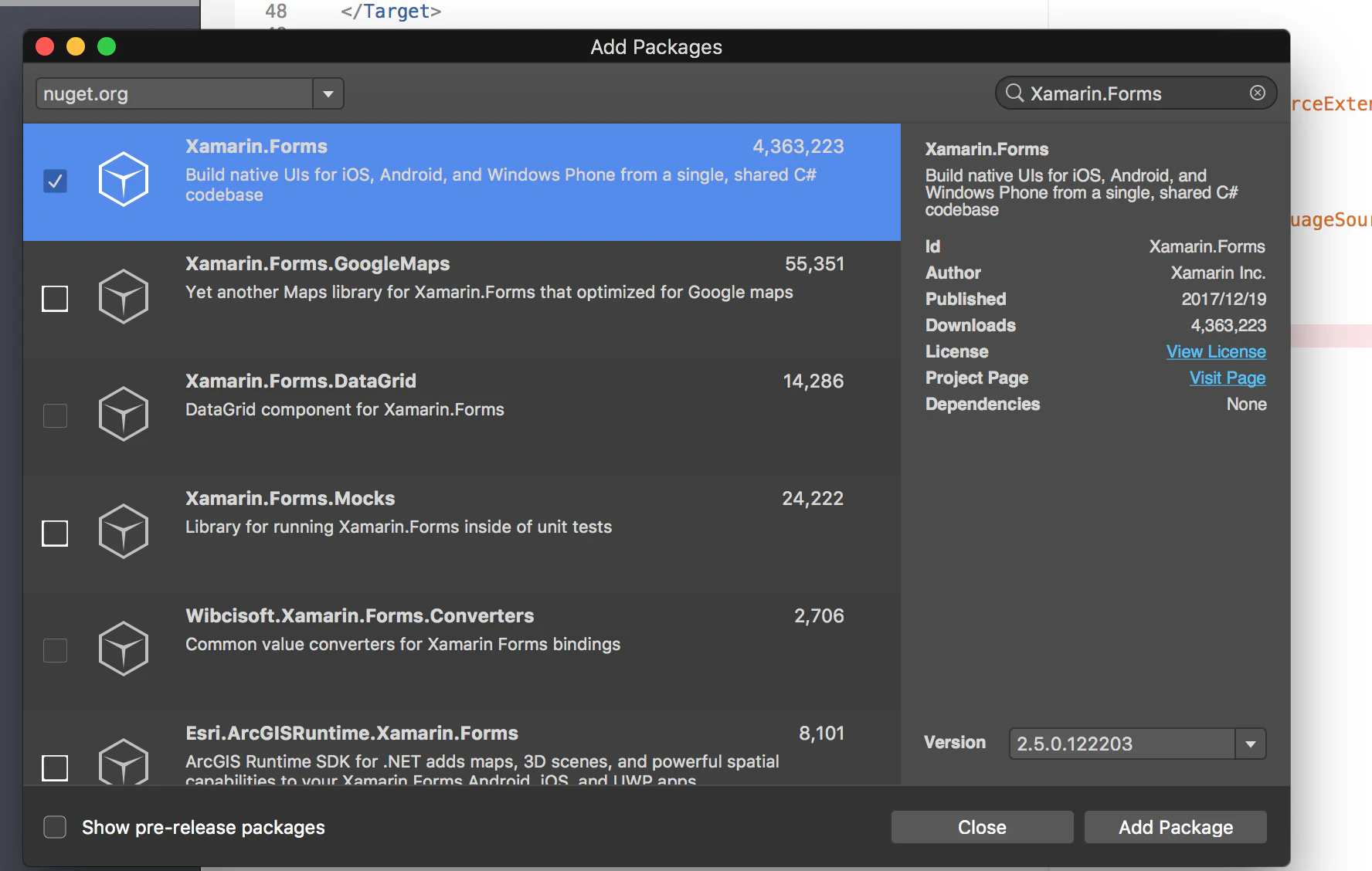This screenshot has height=871, width=1372.
Task: Select the Wibcisoft.Xamarin.Forms.Converters package title
Action: [360, 616]
